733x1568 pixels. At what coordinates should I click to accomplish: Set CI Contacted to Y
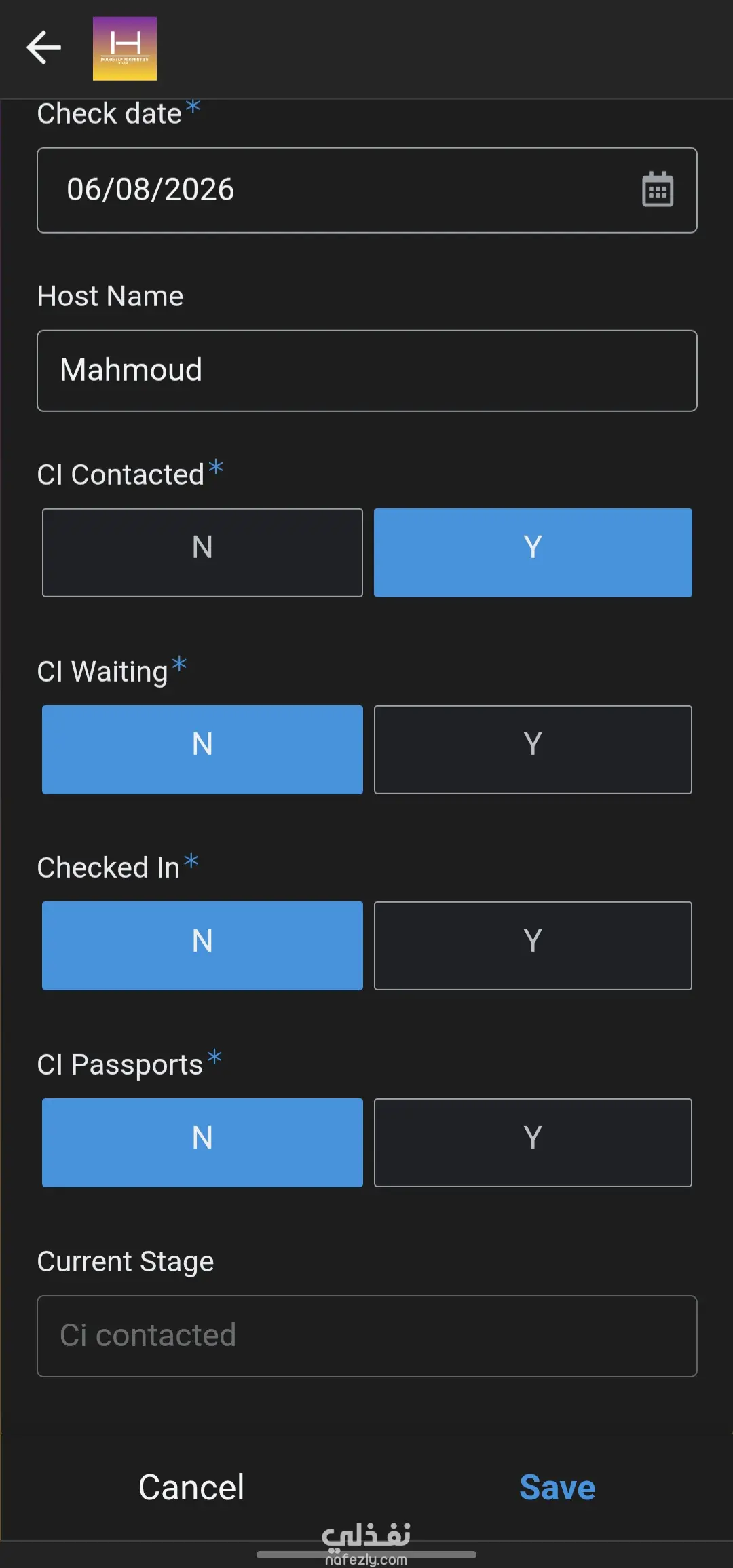click(x=533, y=553)
